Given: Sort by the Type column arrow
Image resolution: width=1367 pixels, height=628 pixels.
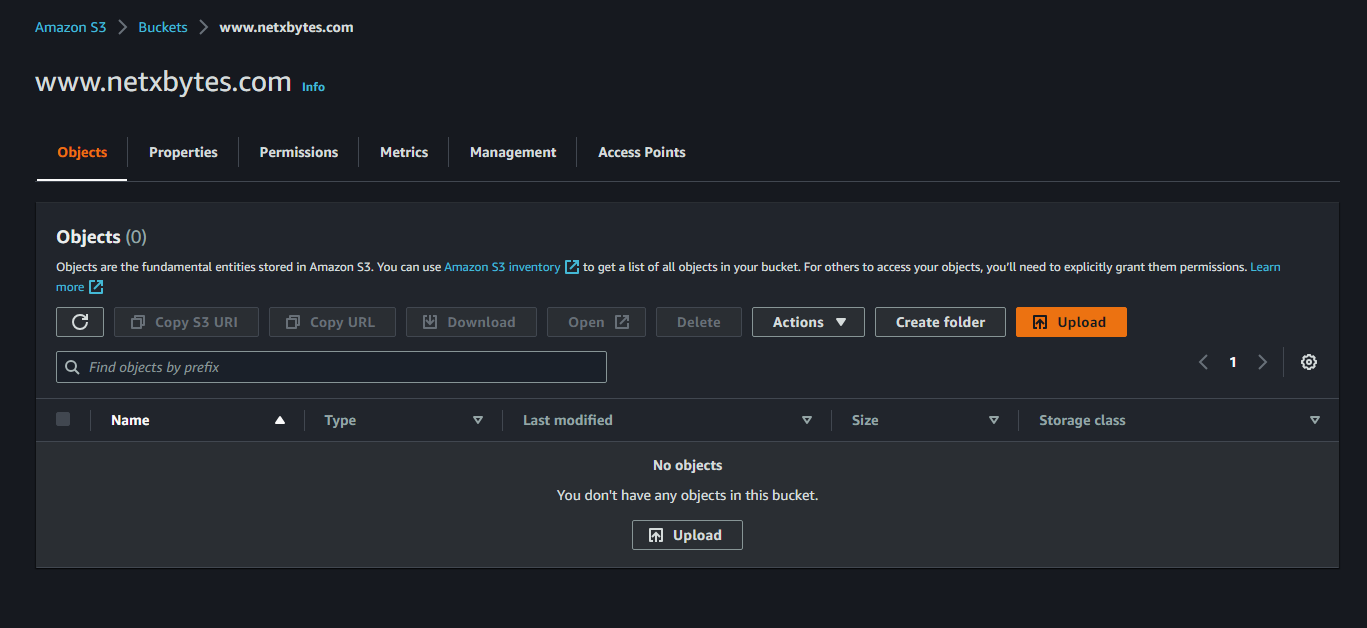Looking at the screenshot, I should [x=477, y=420].
